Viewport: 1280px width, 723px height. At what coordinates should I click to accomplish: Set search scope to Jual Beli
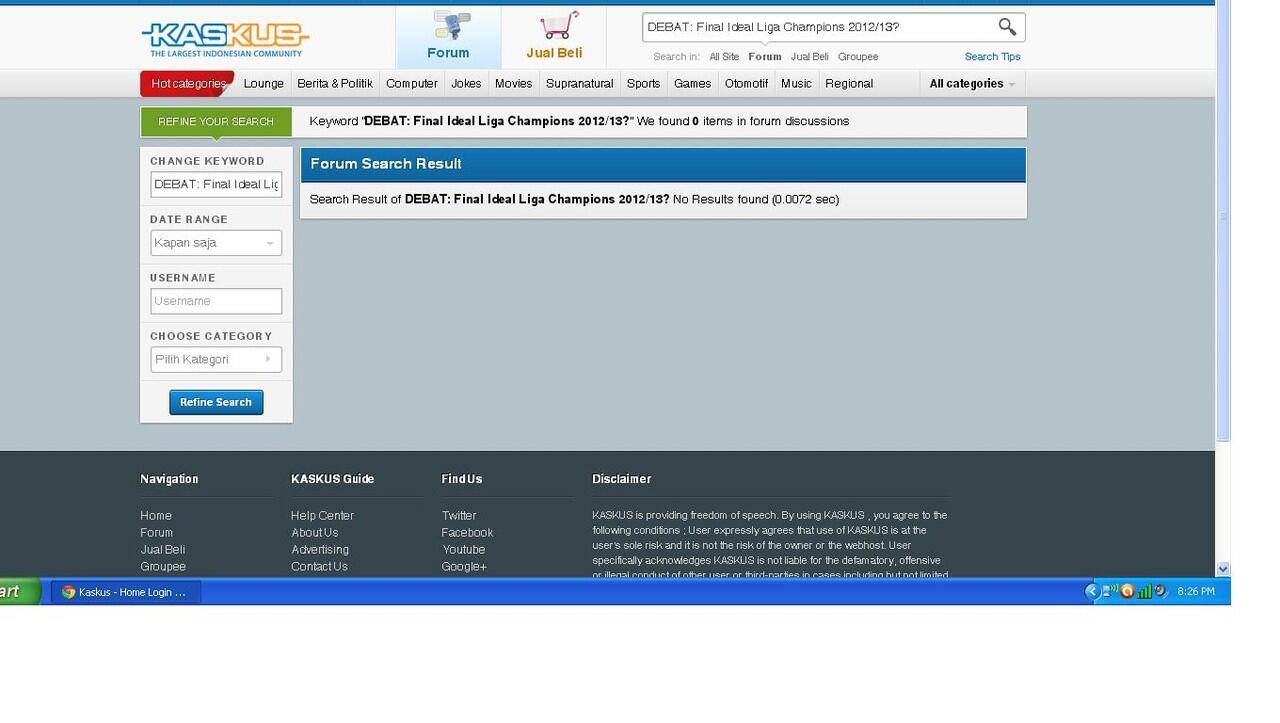810,57
